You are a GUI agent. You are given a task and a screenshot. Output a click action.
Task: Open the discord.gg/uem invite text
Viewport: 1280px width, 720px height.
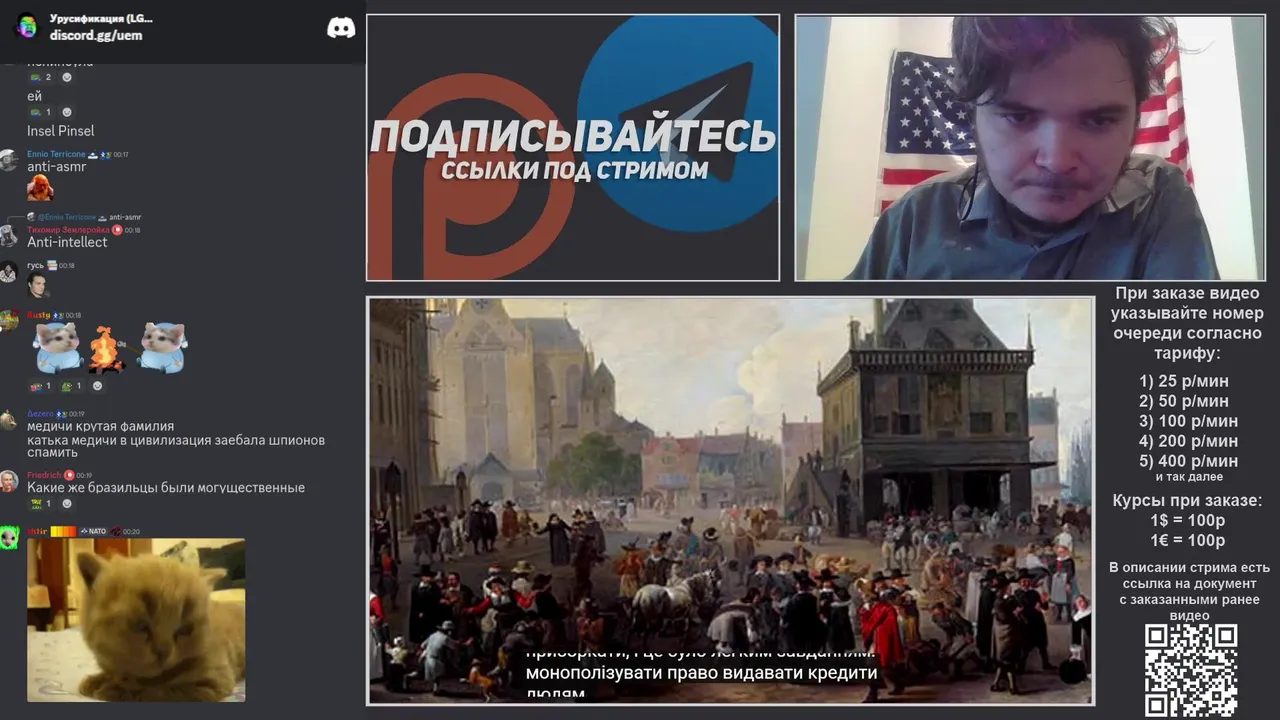tap(96, 35)
